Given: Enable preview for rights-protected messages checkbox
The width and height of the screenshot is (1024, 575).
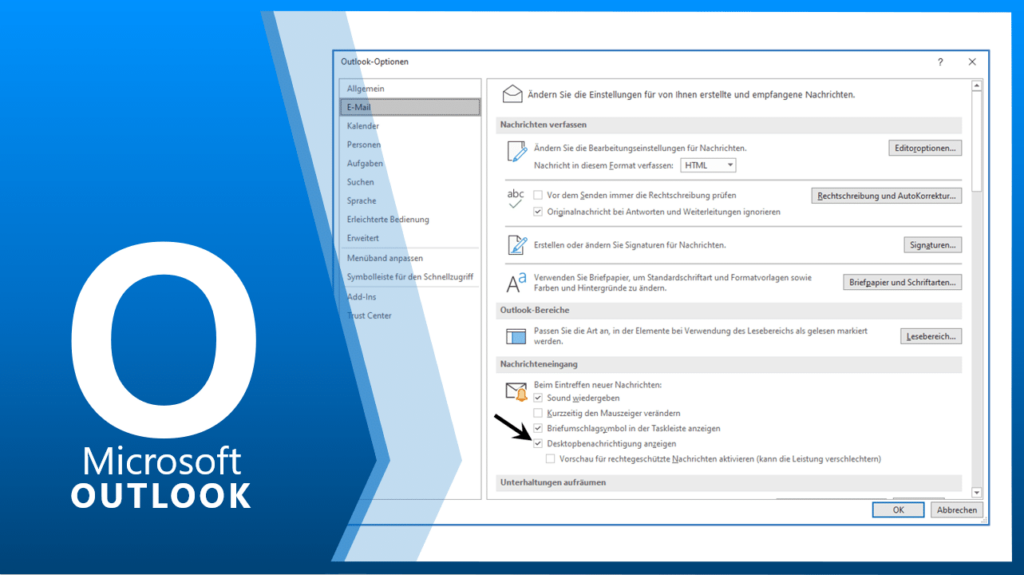Looking at the screenshot, I should pos(550,459).
